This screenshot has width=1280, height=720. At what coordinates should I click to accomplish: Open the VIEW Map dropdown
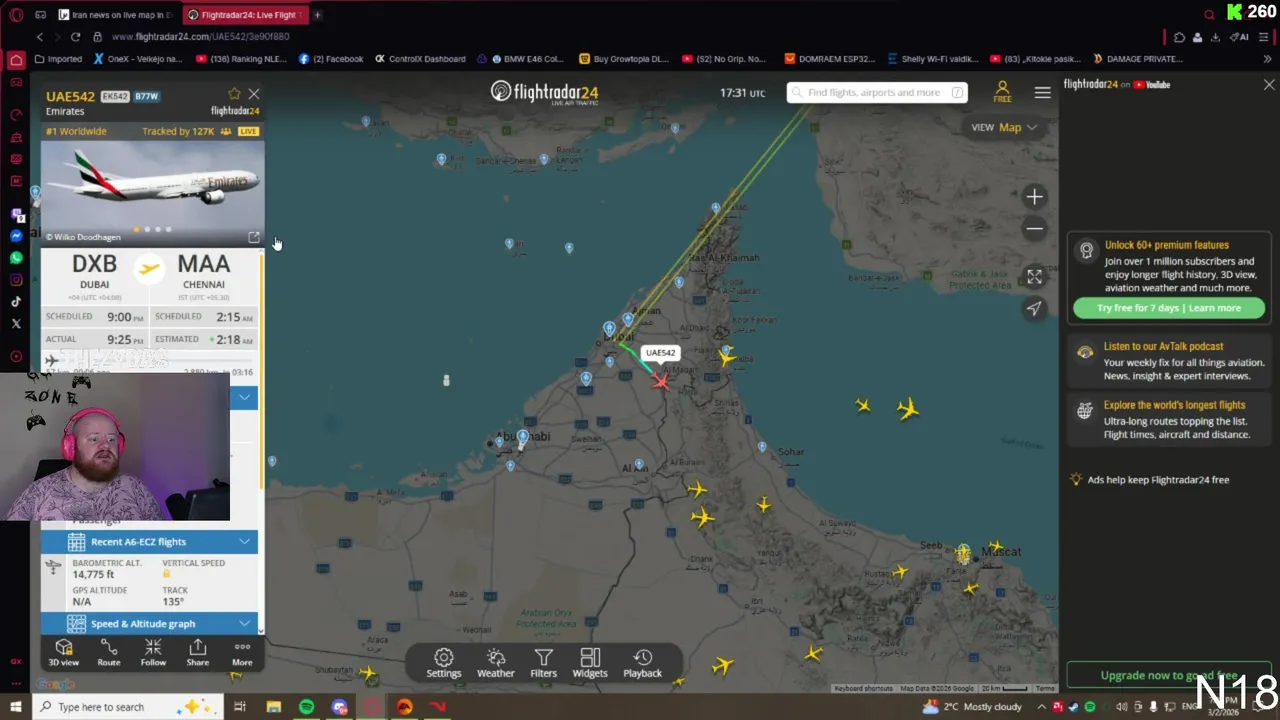1004,127
